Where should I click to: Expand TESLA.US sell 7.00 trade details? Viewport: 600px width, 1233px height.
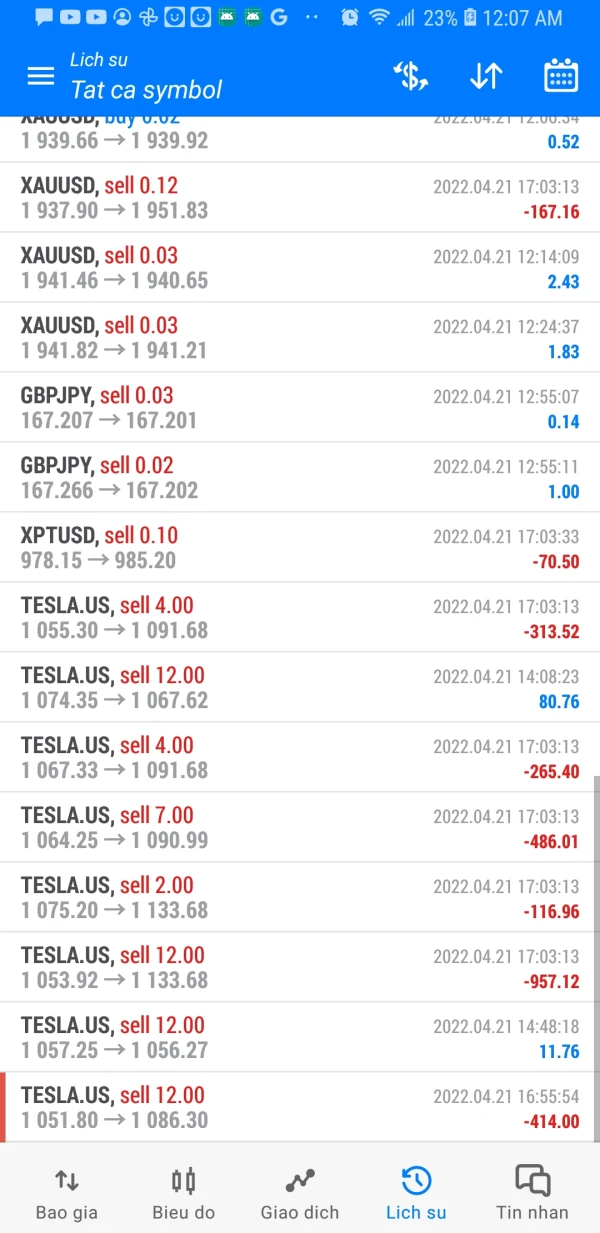click(300, 828)
